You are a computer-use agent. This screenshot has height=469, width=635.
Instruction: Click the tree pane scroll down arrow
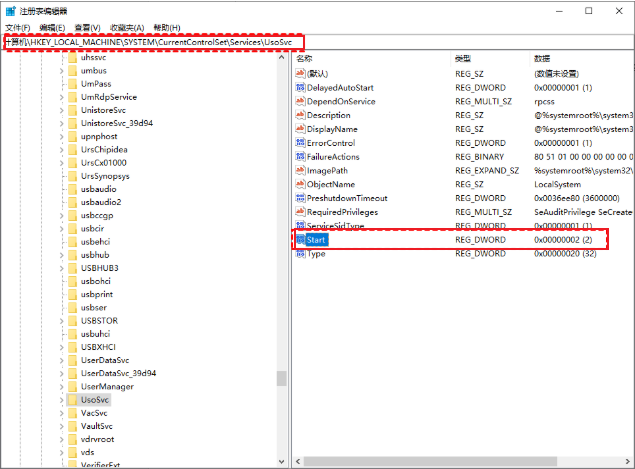point(281,462)
